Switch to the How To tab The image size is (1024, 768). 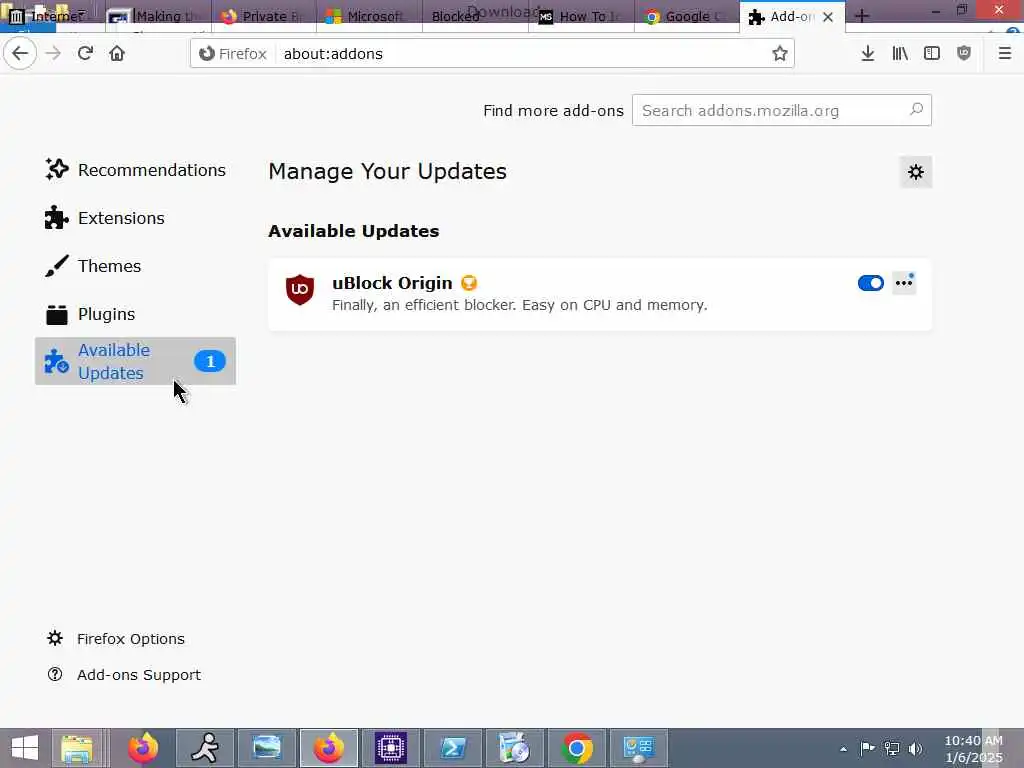(581, 16)
